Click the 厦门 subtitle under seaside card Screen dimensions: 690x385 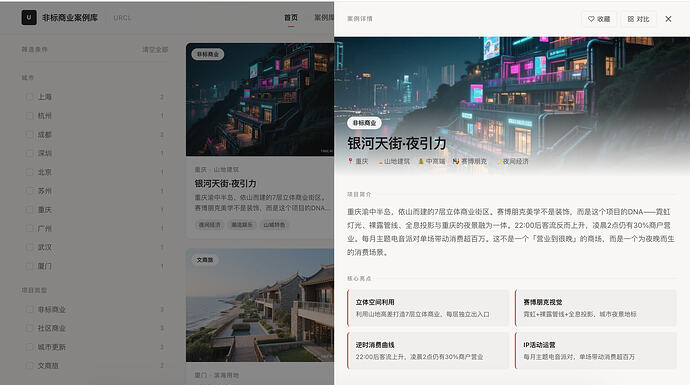[x=217, y=375]
